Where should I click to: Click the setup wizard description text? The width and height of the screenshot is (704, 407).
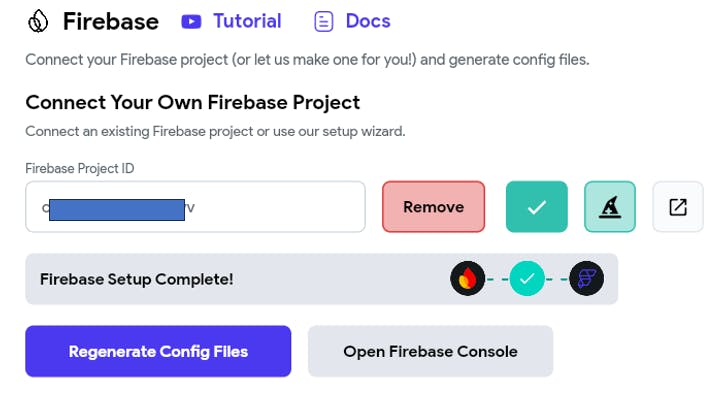(215, 131)
